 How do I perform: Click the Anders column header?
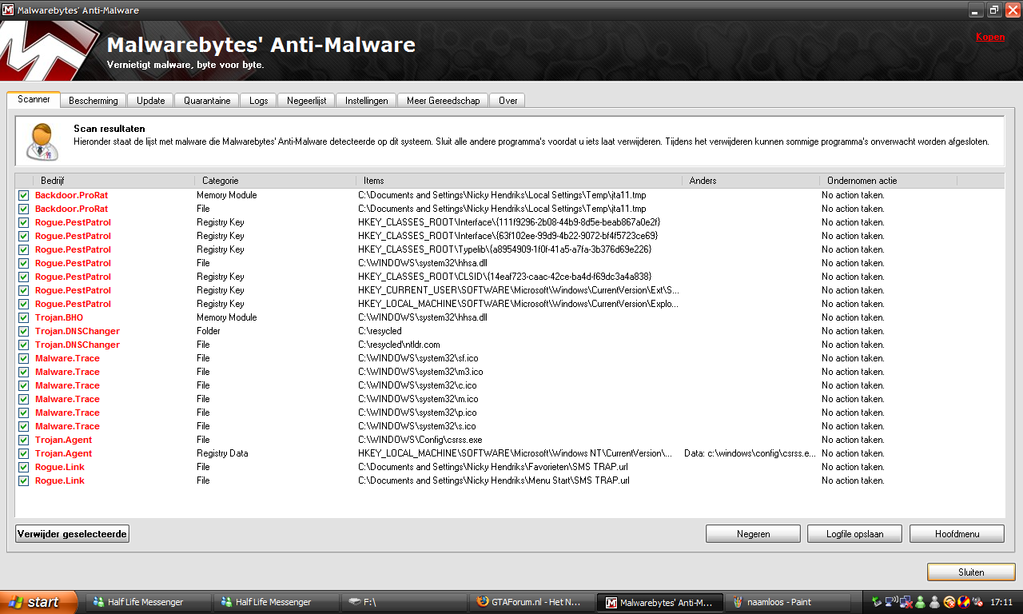tap(750, 181)
